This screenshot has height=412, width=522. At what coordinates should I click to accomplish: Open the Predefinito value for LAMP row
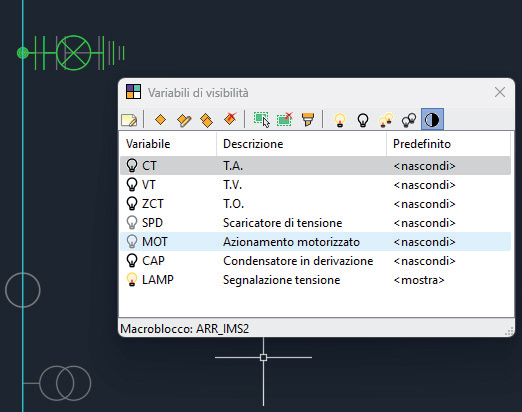419,280
